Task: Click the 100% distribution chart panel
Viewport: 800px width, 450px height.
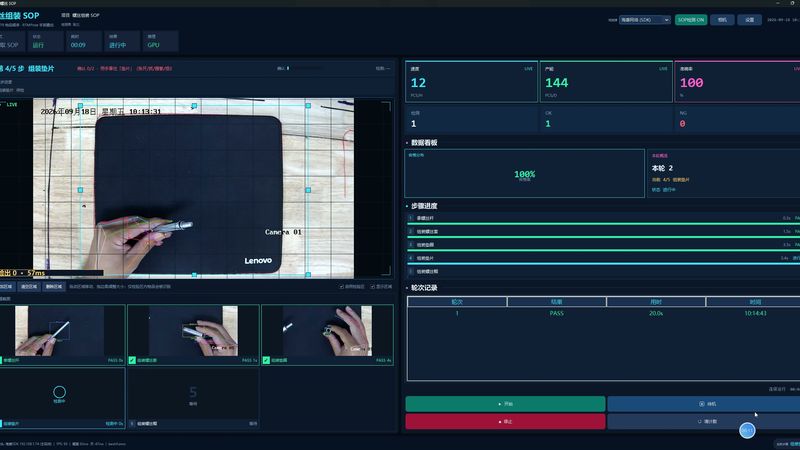Action: [524, 173]
